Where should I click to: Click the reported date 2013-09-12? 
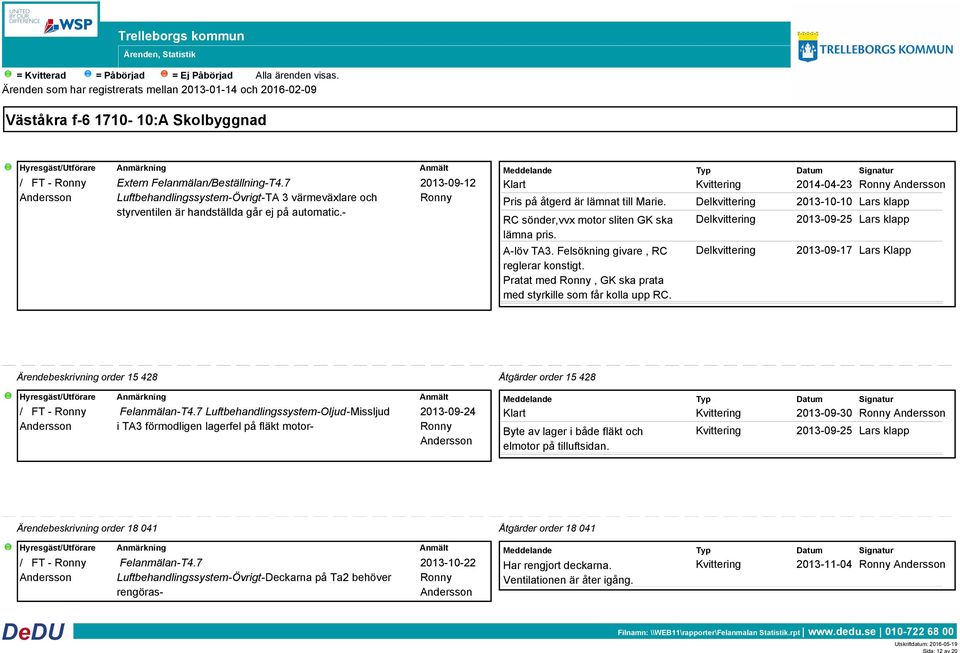(448, 183)
